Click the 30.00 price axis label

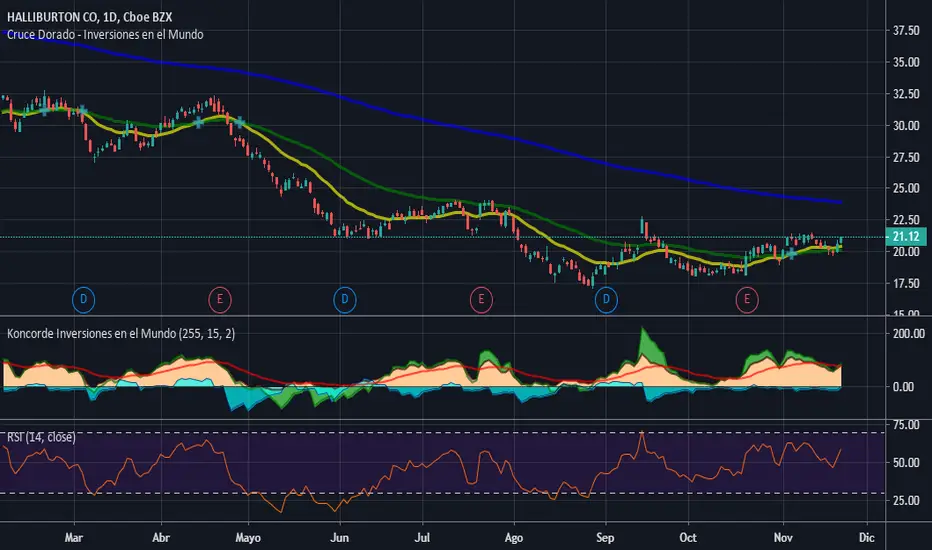[906, 125]
